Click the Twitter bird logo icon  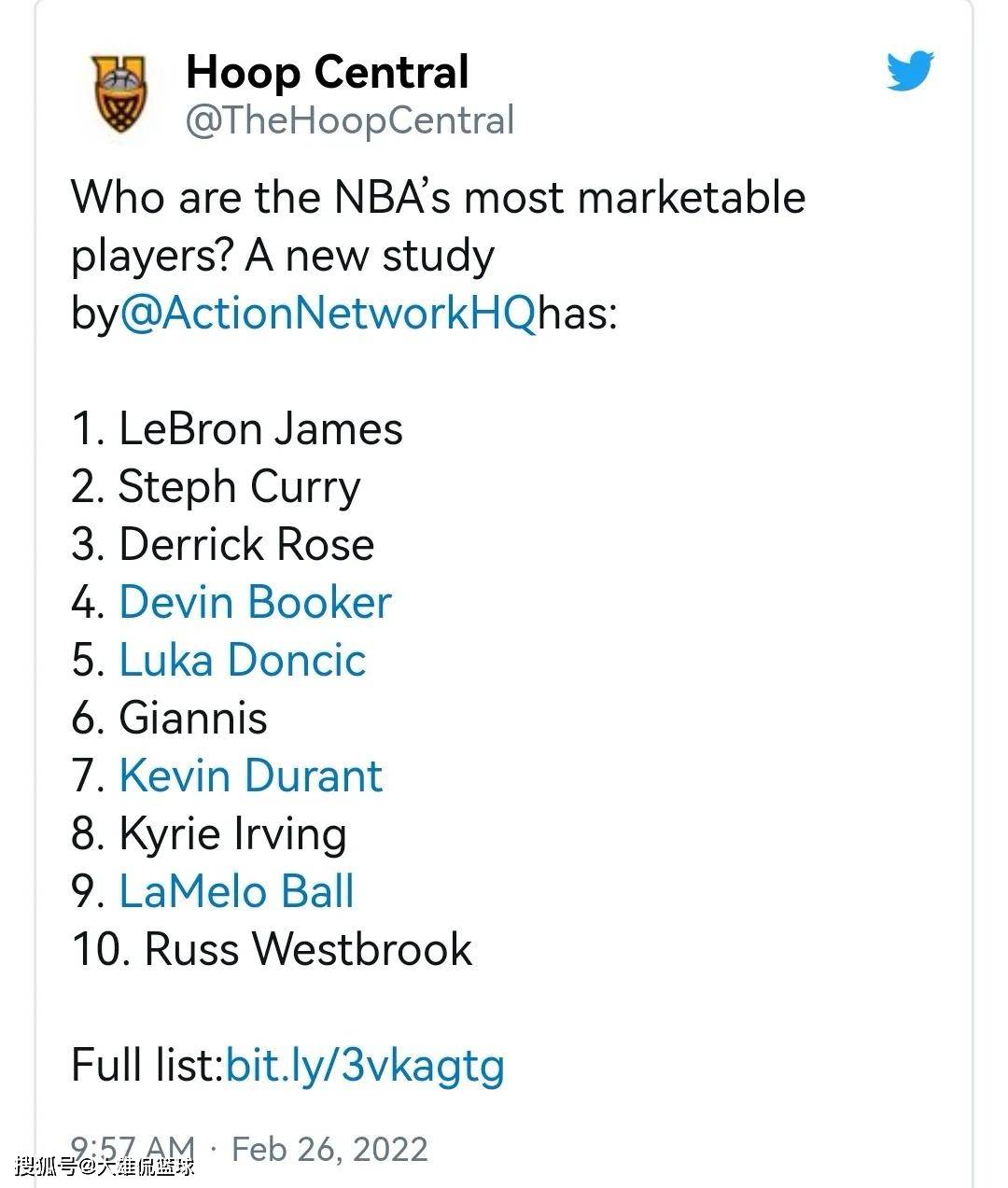coord(910,71)
